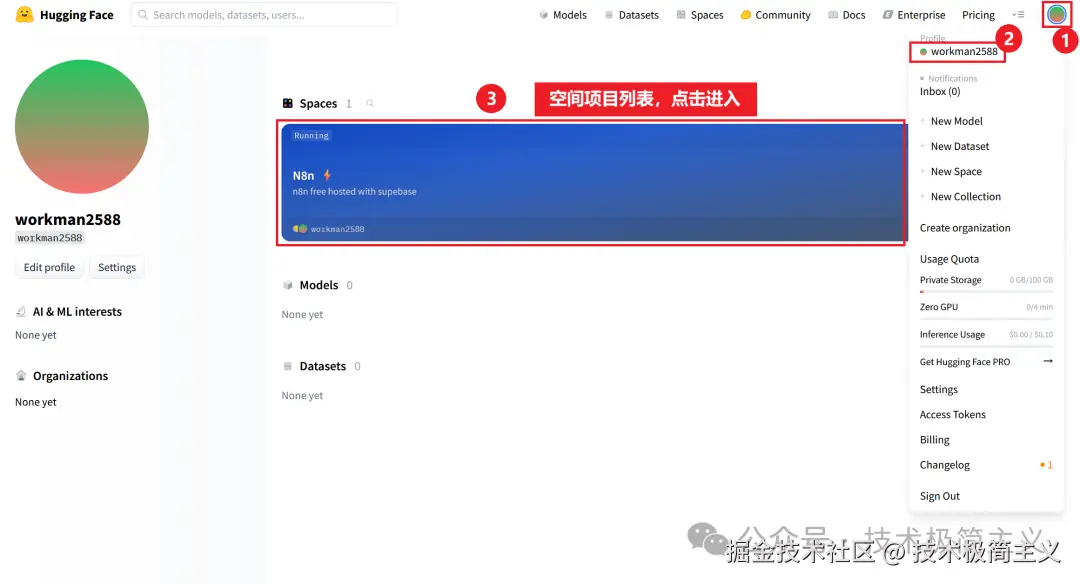Click the Hugging Face logo emoji

(x=24, y=14)
